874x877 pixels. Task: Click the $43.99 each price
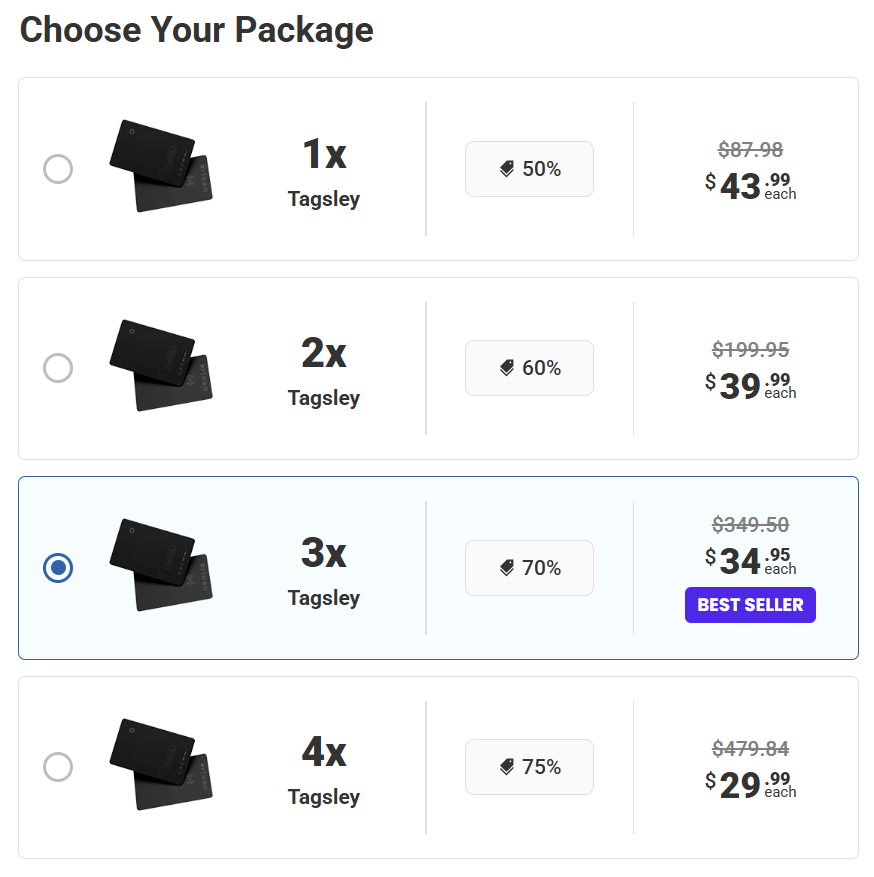(750, 186)
